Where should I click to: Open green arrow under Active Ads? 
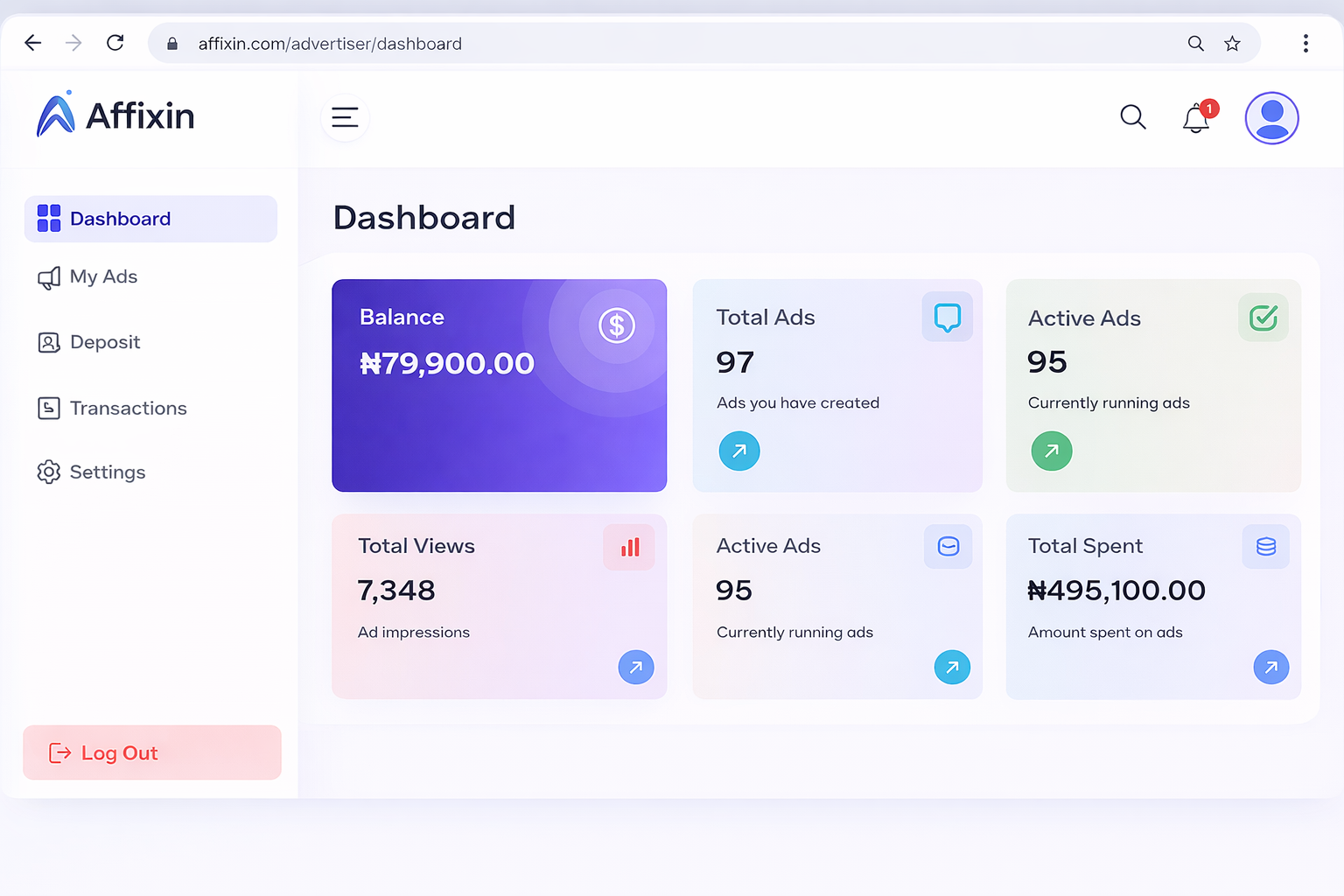tap(1052, 451)
